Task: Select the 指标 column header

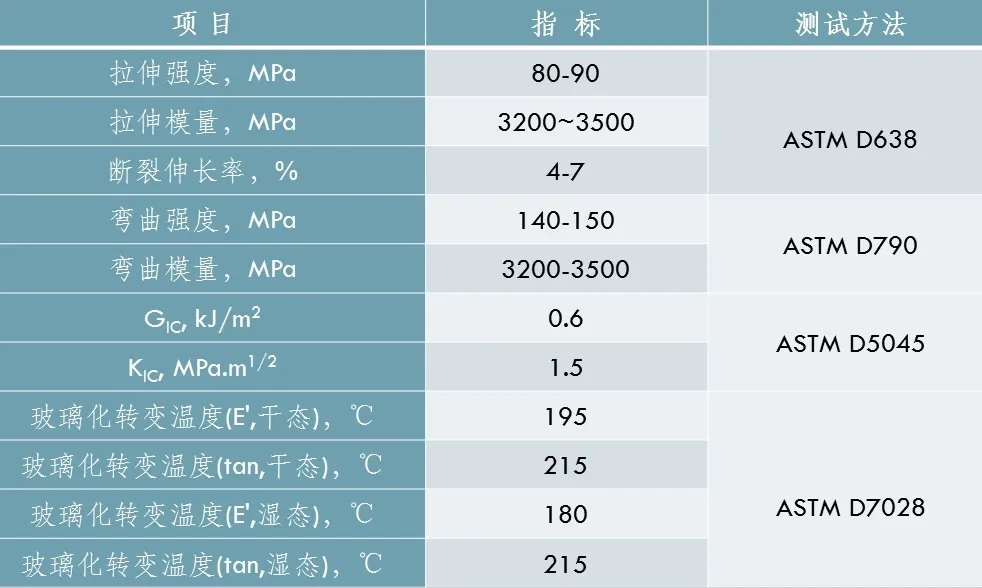Action: (x=566, y=24)
